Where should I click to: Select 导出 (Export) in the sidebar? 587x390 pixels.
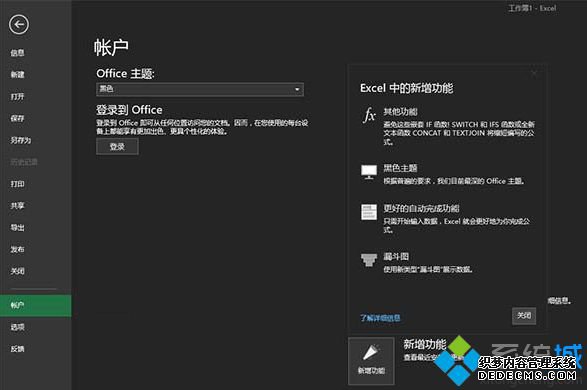click(x=17, y=228)
